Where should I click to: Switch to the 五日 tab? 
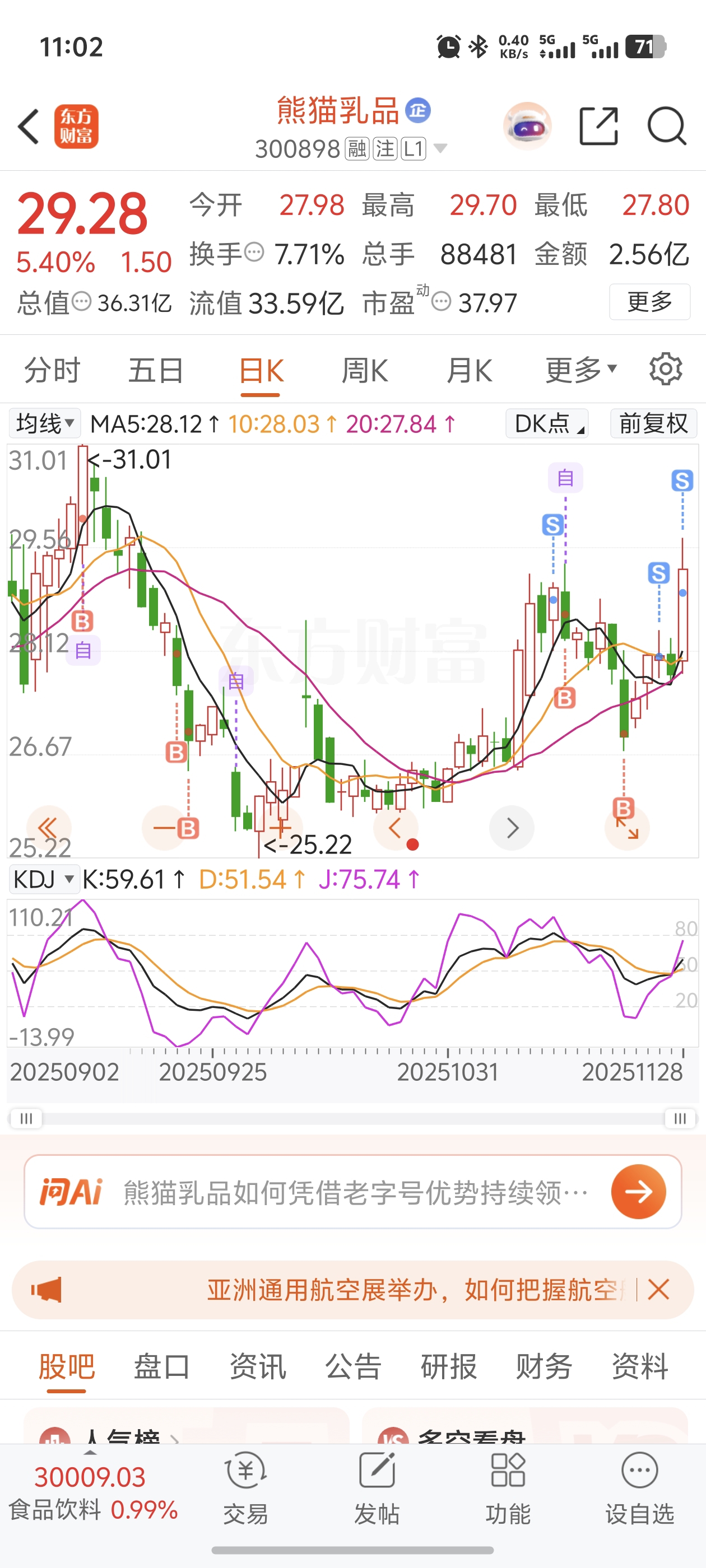click(156, 370)
